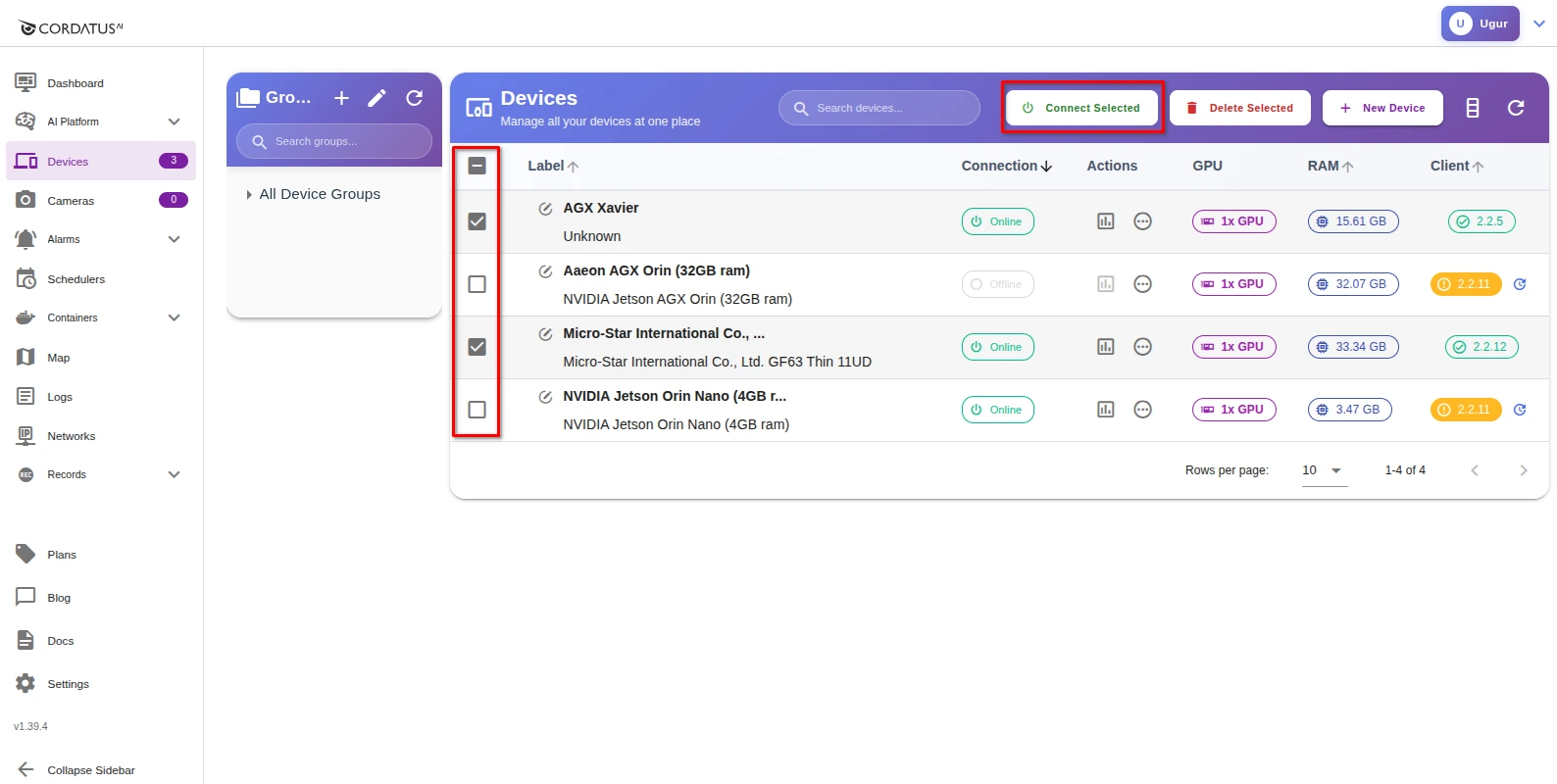
Task: Open more actions for Micro-Star International
Action: pos(1142,347)
